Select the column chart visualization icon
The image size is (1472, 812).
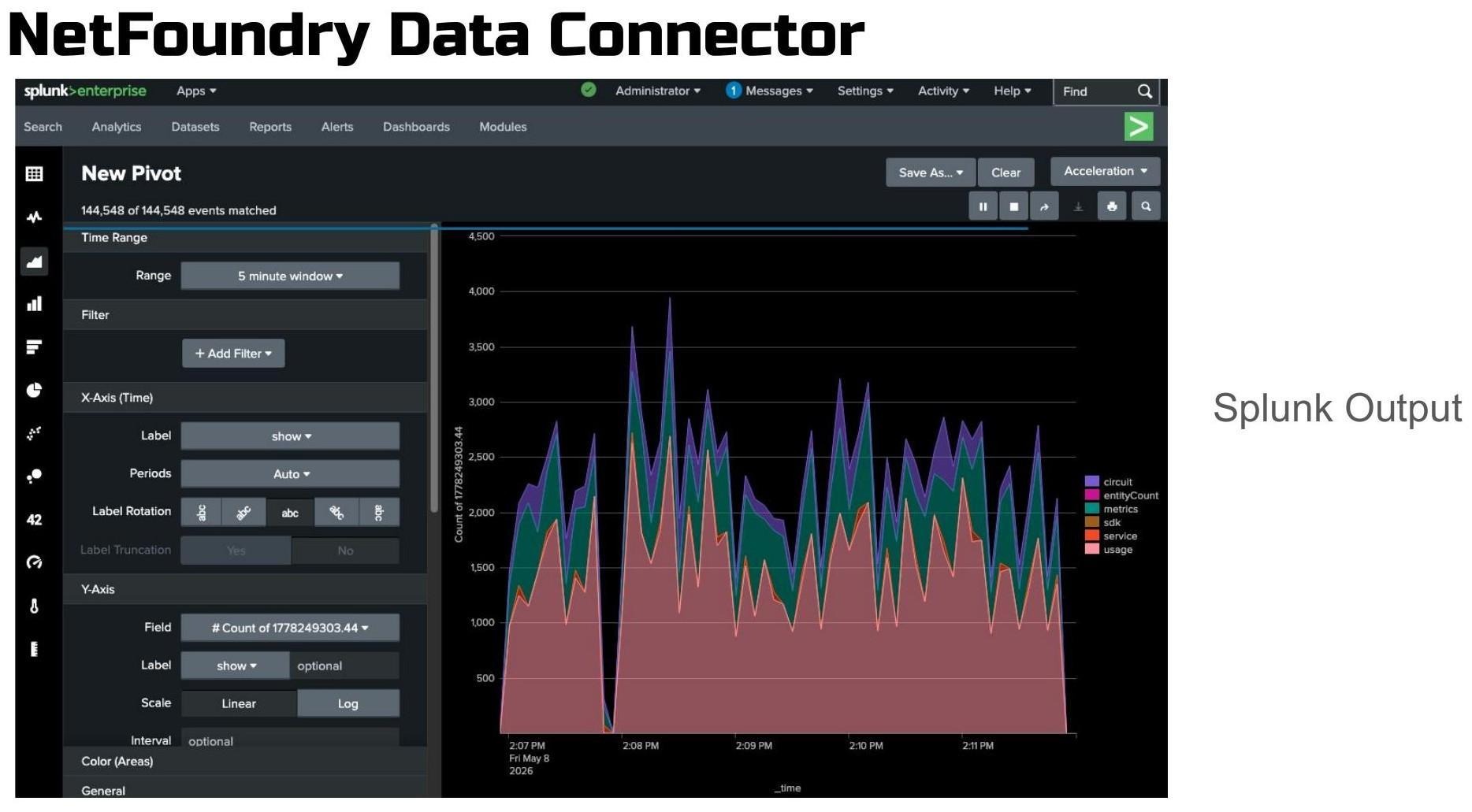coord(34,304)
